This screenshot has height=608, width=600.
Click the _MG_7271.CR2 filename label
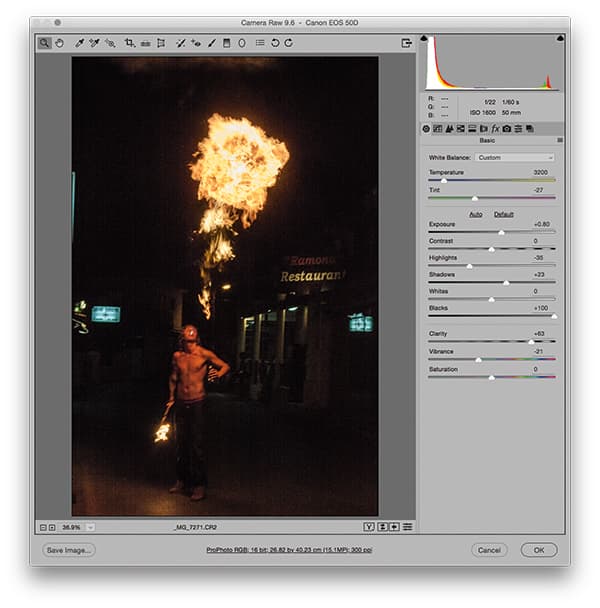[x=195, y=527]
